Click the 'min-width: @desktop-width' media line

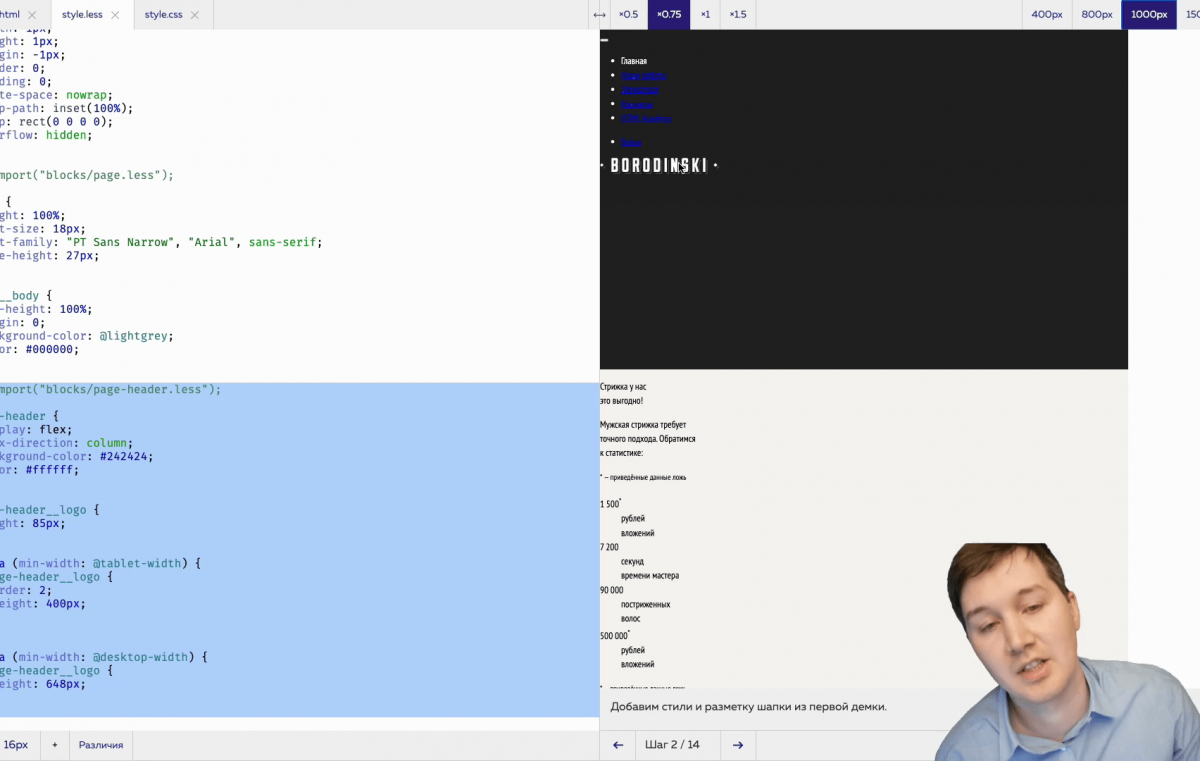[104, 657]
